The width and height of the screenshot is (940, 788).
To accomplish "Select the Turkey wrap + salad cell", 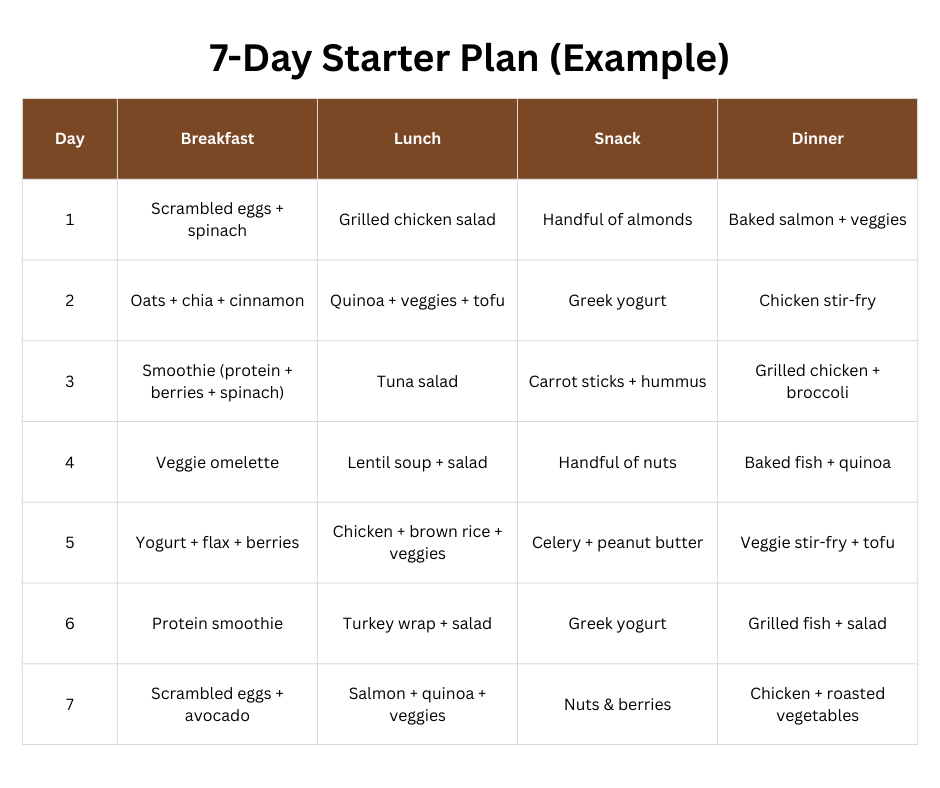I will tap(417, 624).
